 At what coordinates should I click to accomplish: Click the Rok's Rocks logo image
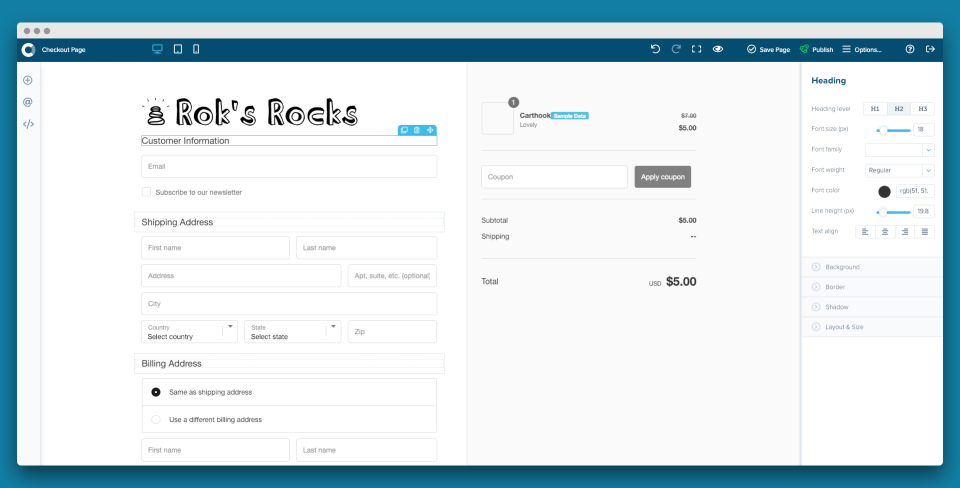[250, 112]
